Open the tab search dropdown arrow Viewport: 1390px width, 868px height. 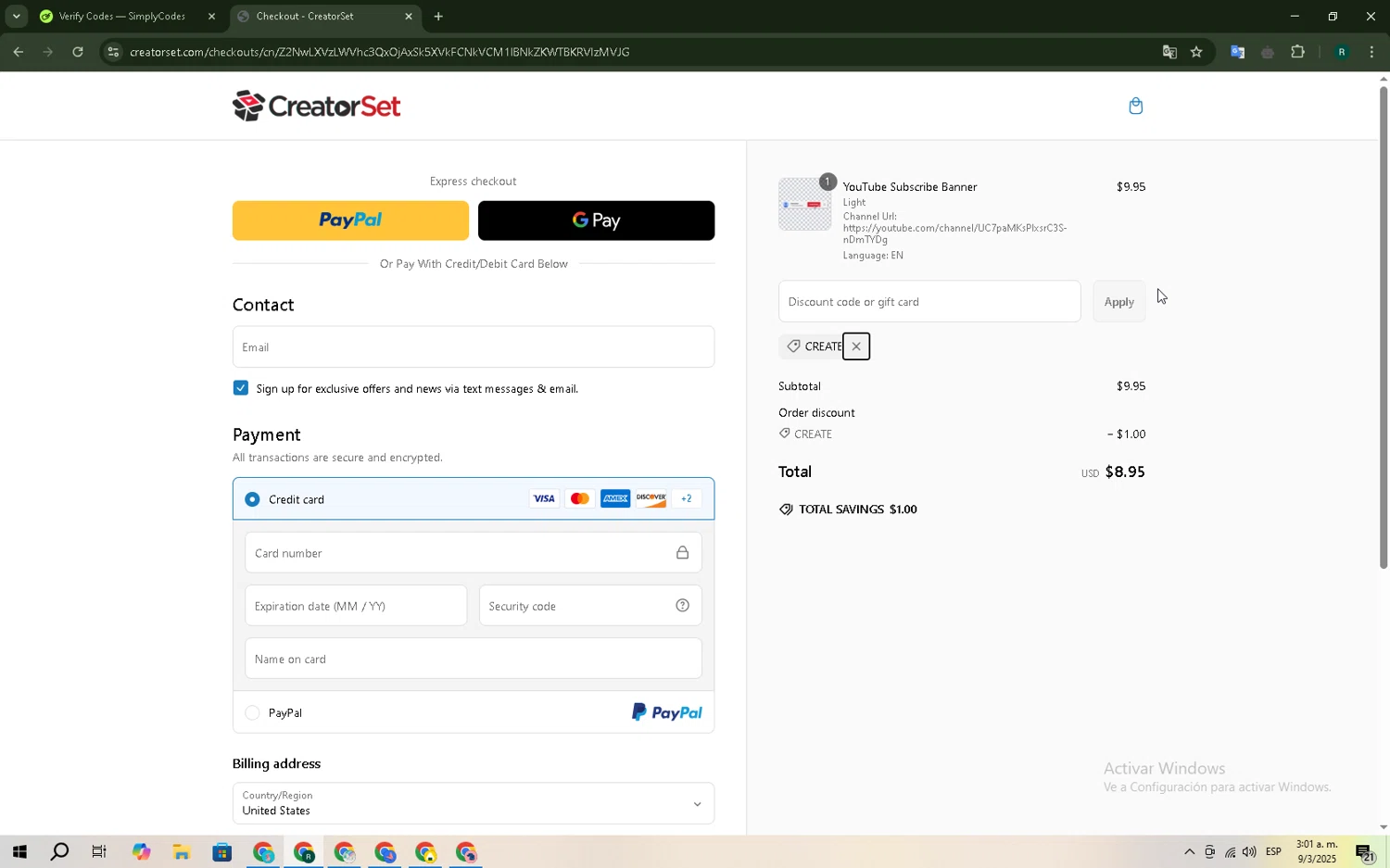[x=16, y=16]
